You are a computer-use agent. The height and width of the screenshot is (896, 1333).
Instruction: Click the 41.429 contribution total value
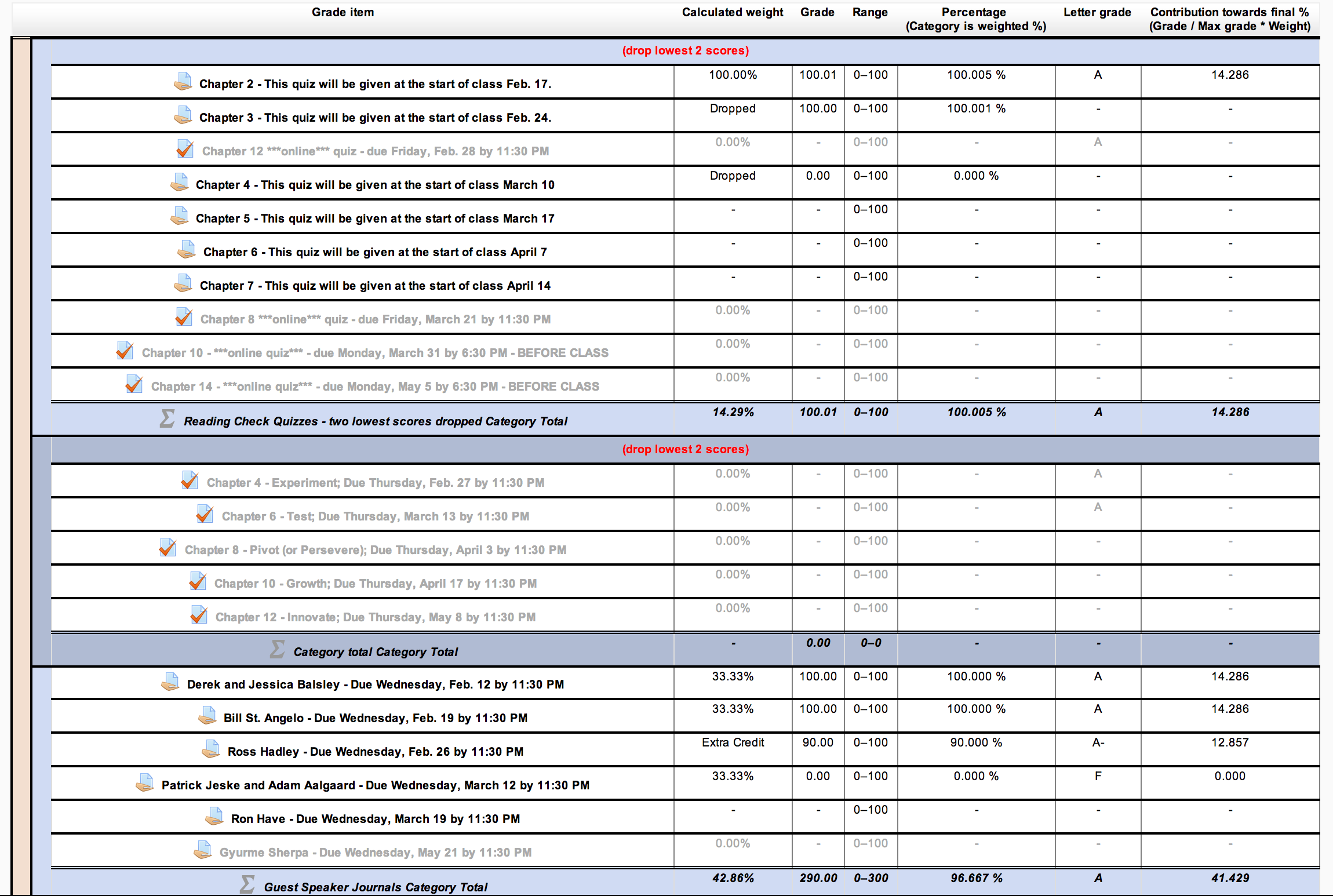[x=1230, y=878]
